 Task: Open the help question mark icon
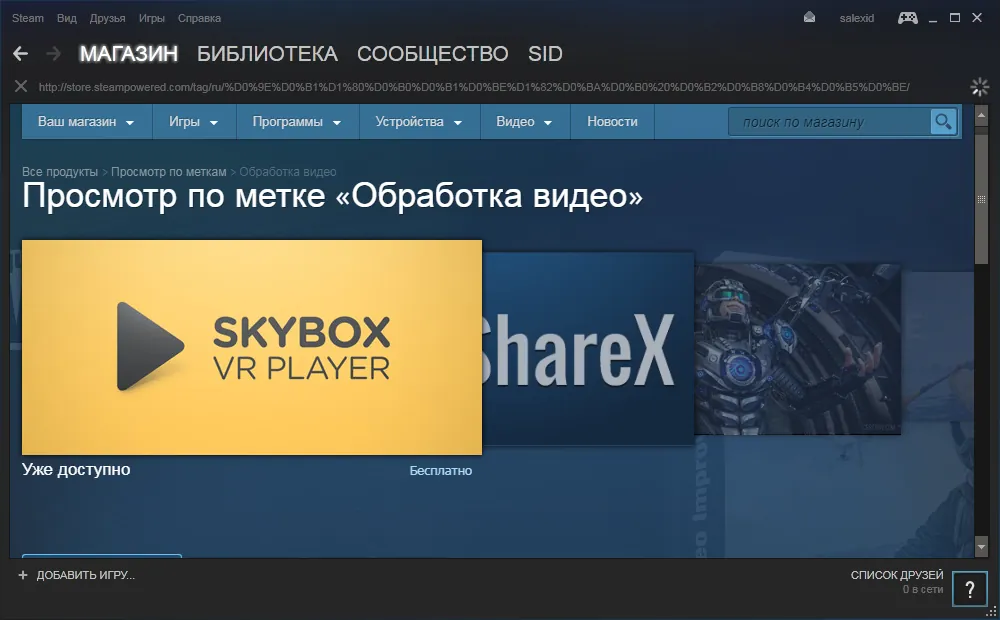pos(969,590)
